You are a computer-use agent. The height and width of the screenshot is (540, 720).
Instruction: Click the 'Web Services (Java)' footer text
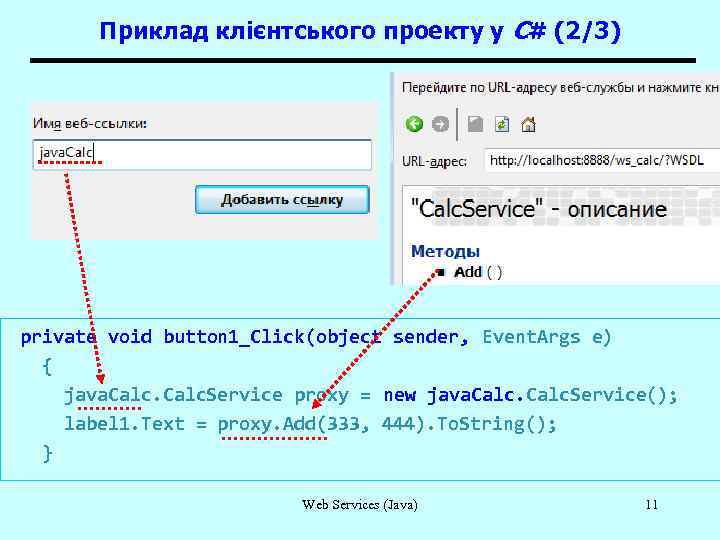pos(360,505)
